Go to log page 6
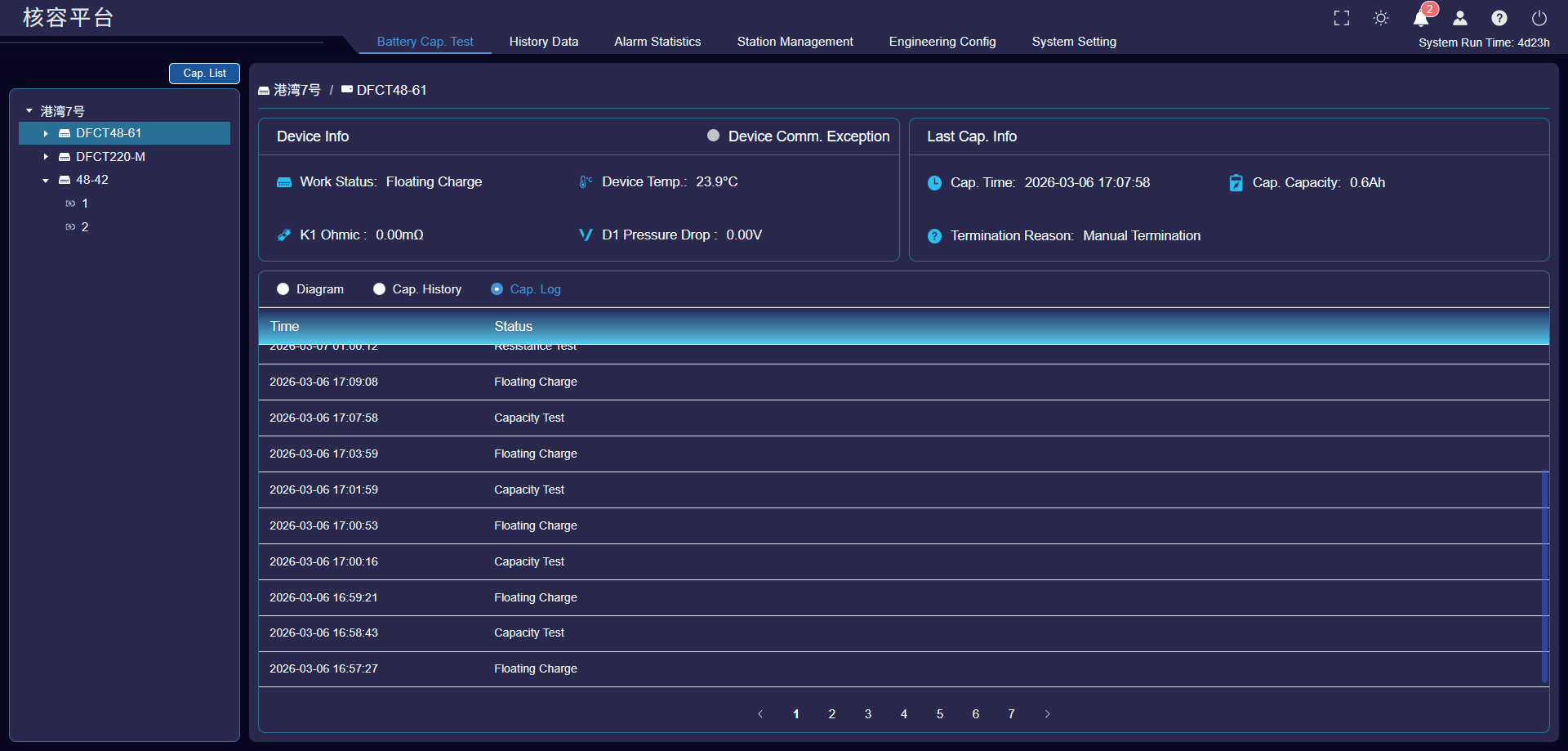The height and width of the screenshot is (751, 1568). tap(976, 714)
